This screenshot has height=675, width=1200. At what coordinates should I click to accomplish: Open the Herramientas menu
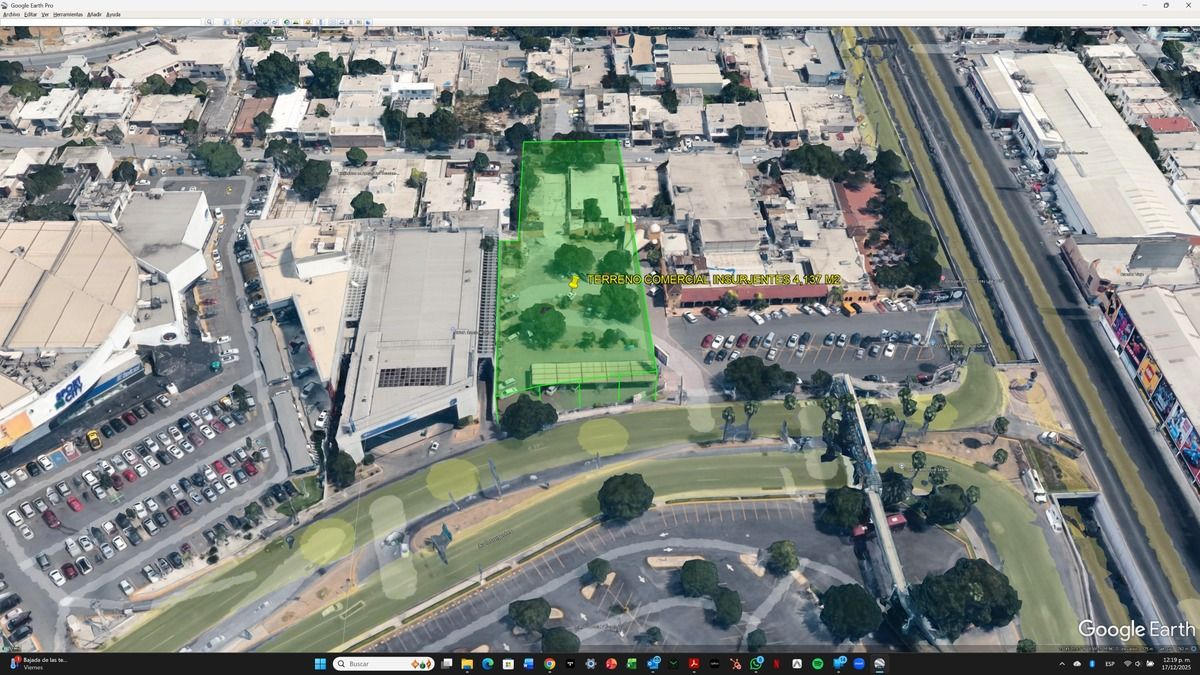tap(68, 14)
